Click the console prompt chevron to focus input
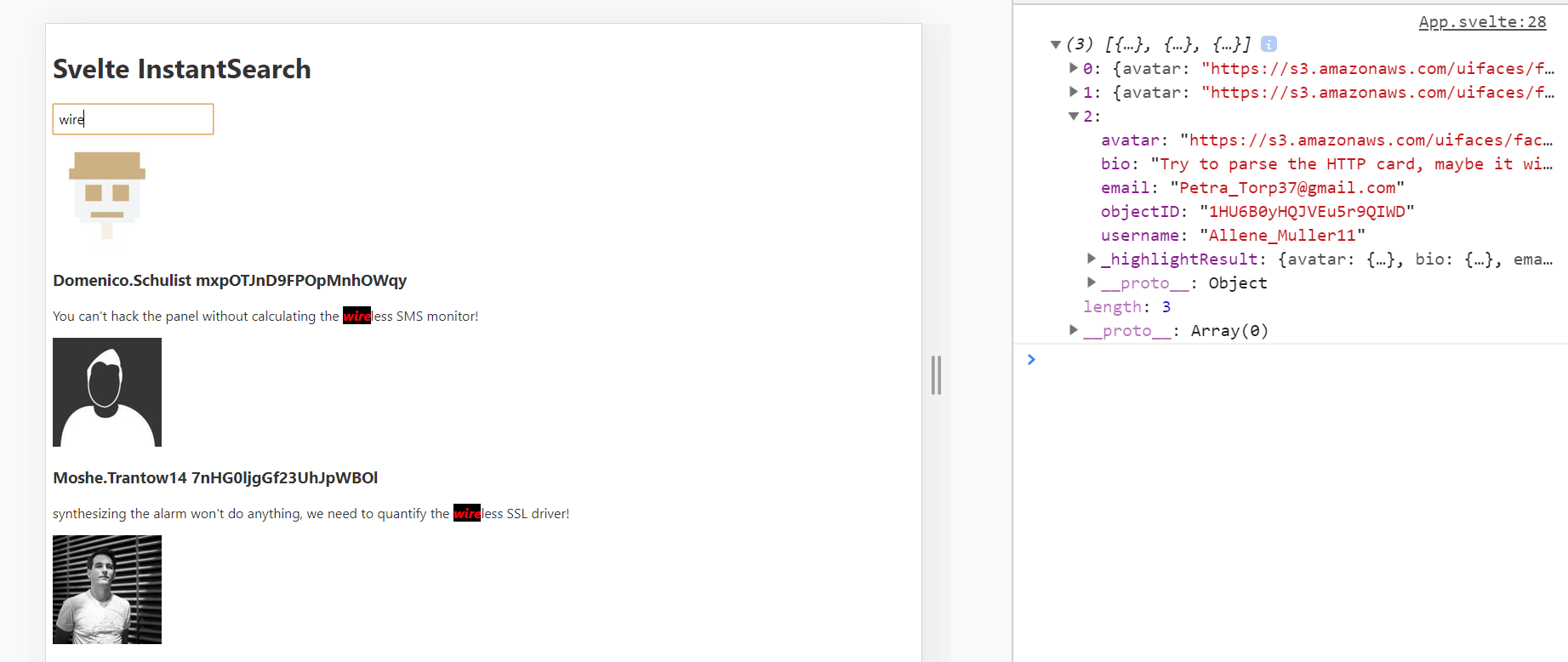The width and height of the screenshot is (1568, 662). (1031, 360)
